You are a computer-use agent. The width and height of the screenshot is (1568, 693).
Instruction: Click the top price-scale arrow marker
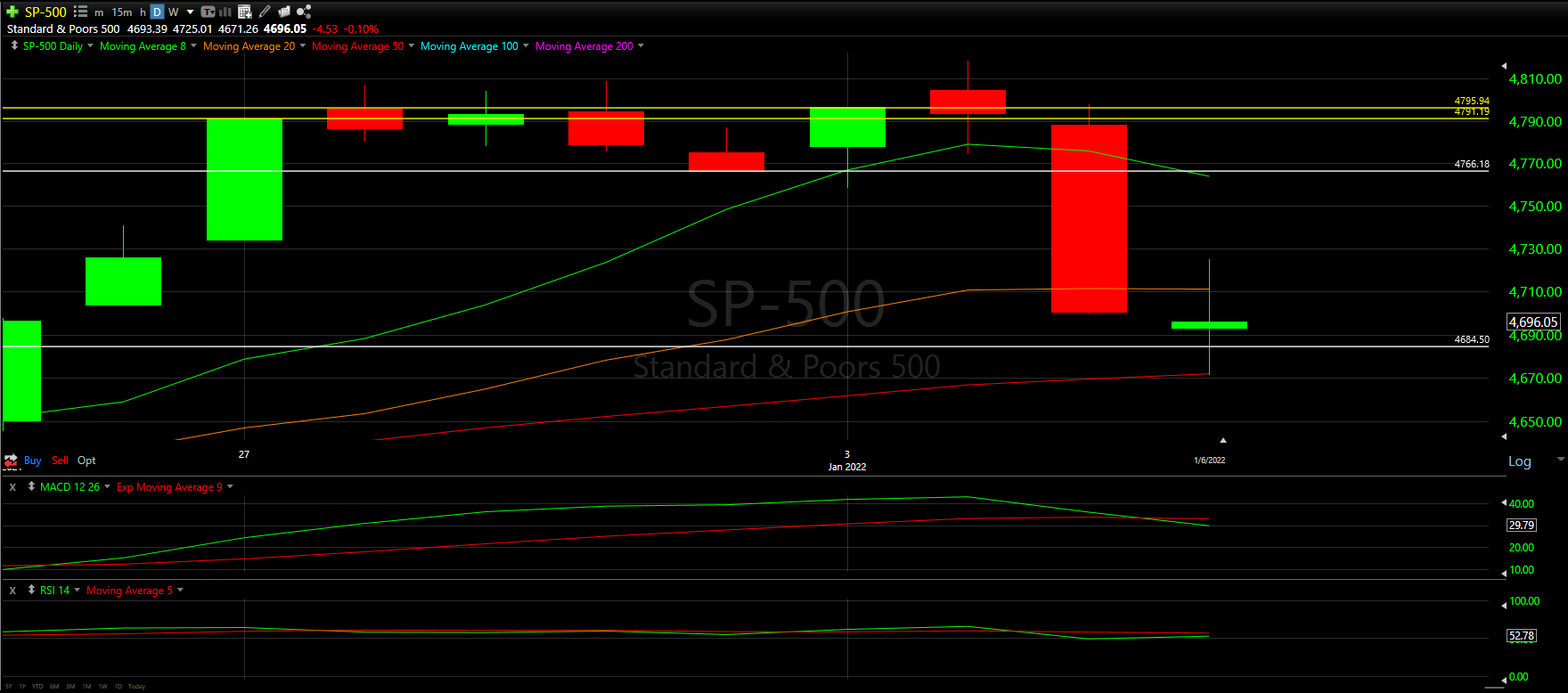(x=1504, y=66)
